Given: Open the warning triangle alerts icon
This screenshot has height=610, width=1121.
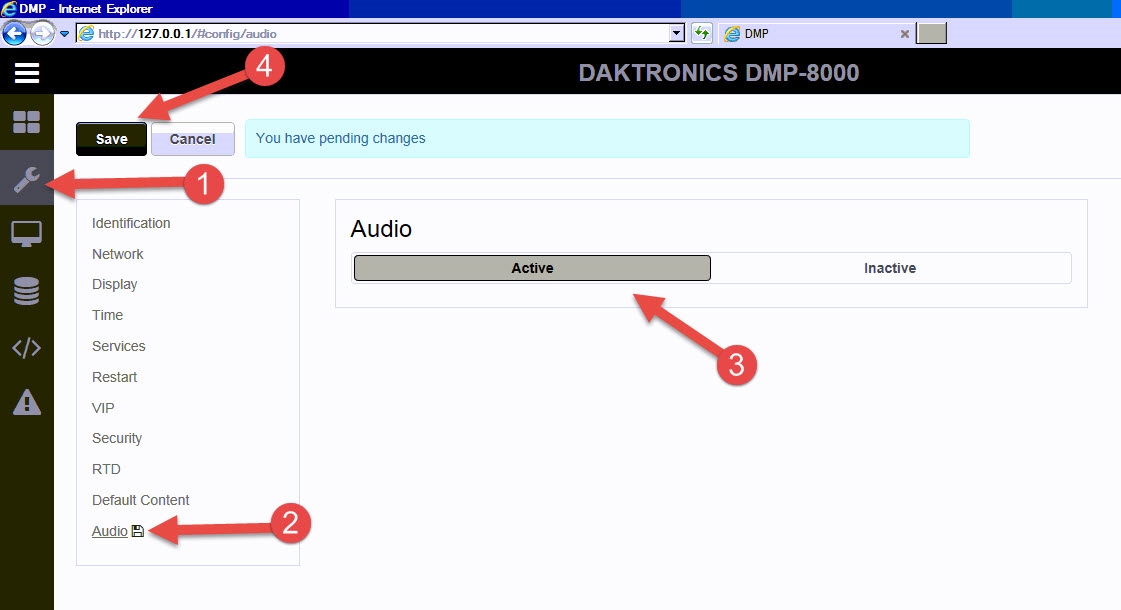Looking at the screenshot, I should 26,403.
